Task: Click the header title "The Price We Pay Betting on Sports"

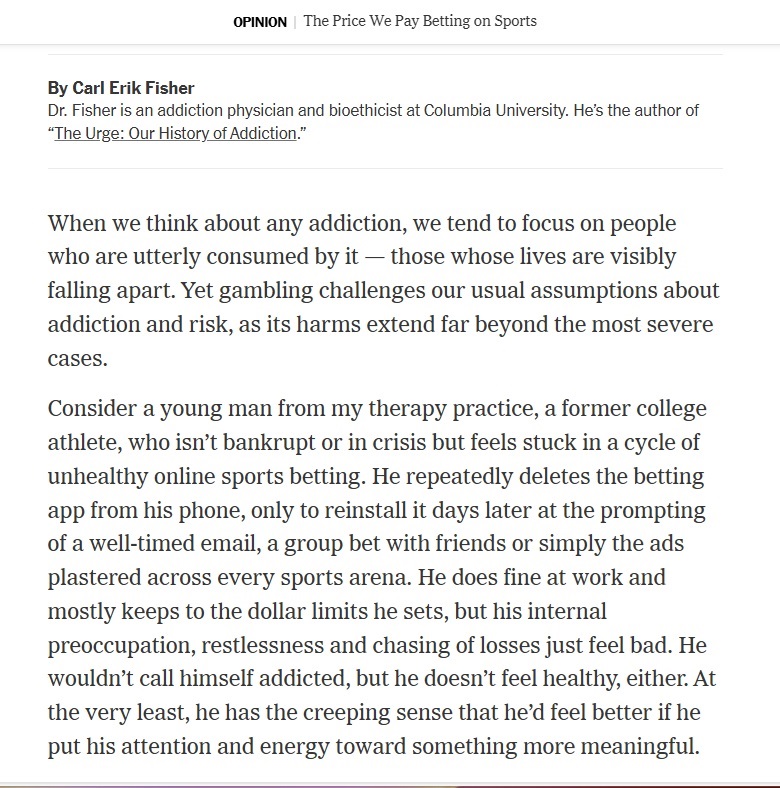Action: pos(420,21)
